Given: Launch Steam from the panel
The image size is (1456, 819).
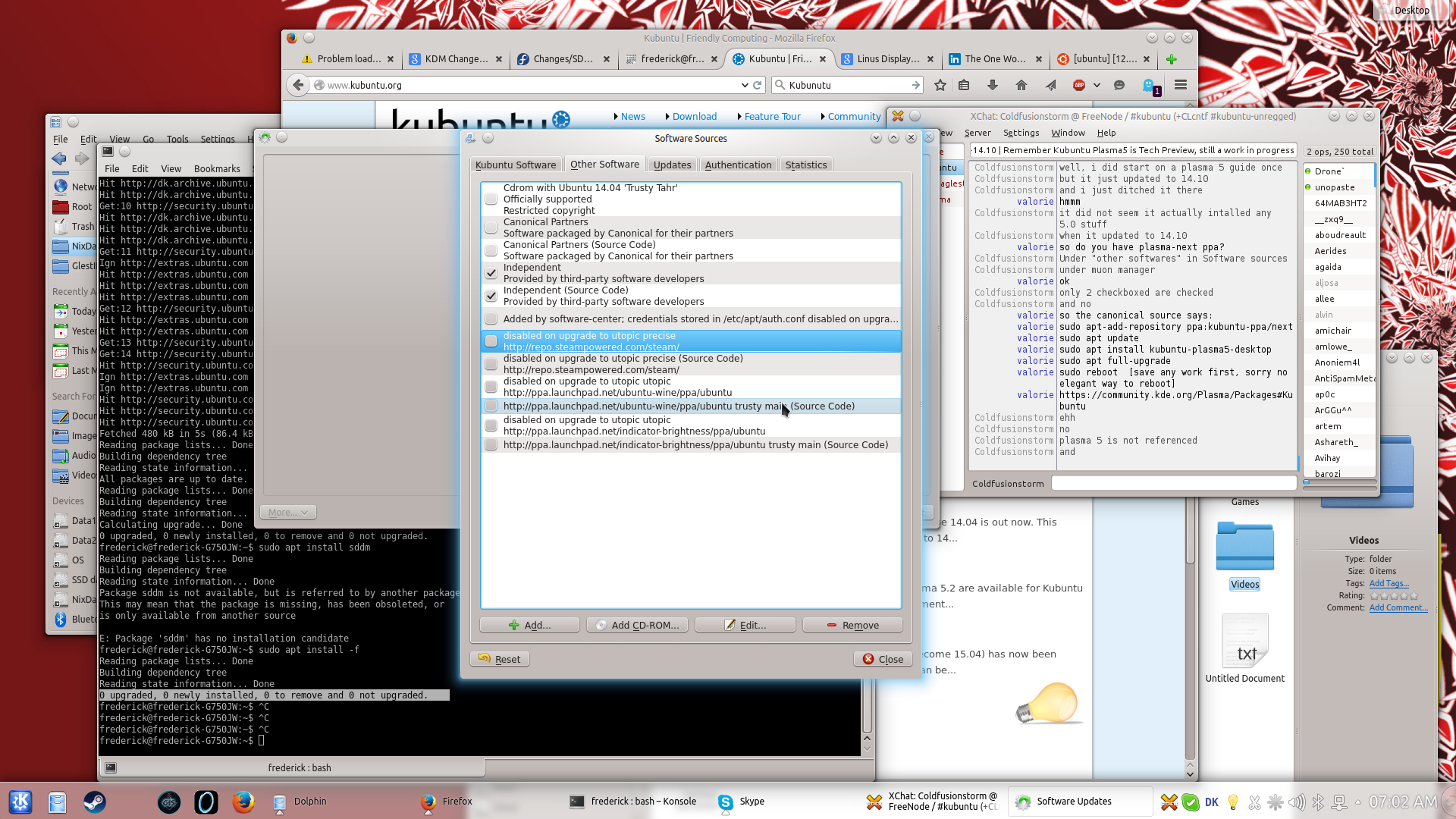Looking at the screenshot, I should 95,802.
